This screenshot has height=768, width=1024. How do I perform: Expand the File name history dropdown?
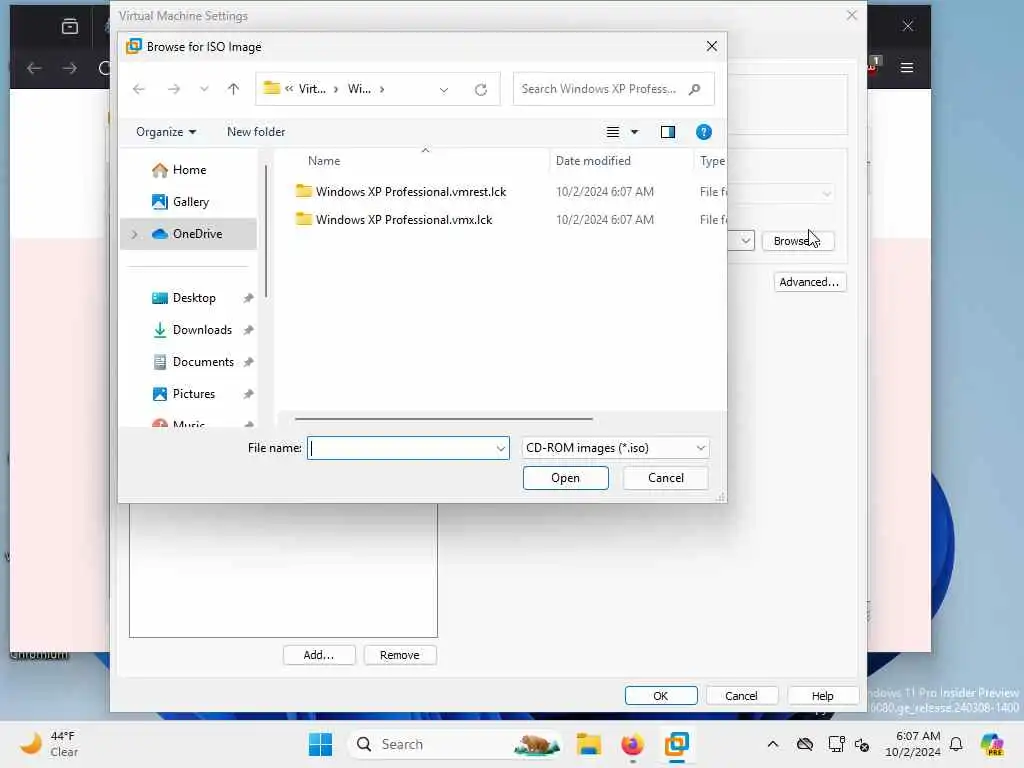click(x=500, y=448)
